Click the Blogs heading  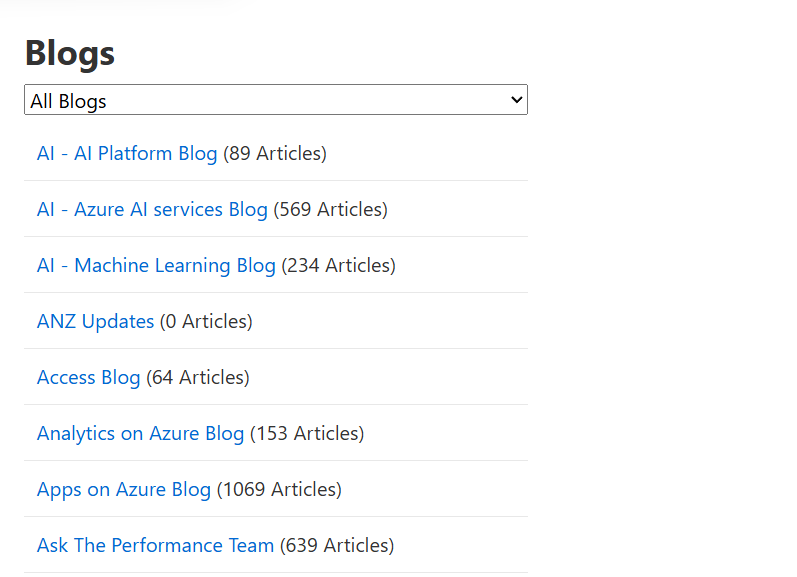point(70,53)
